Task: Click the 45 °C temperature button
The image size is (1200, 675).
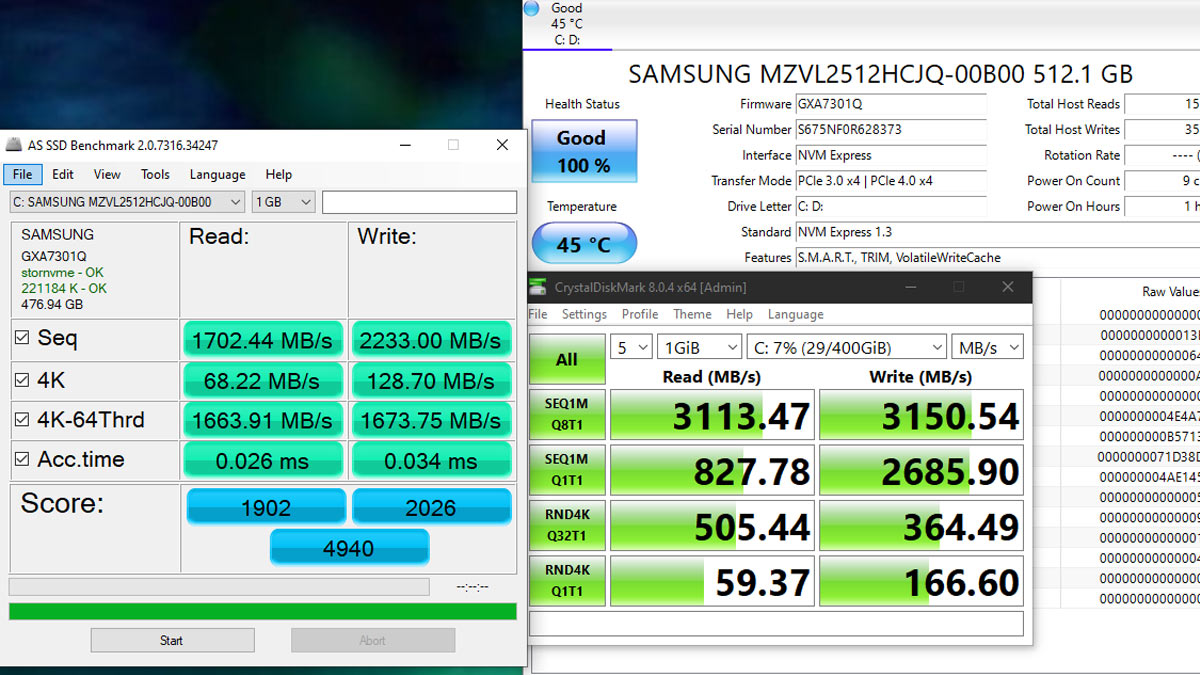Action: tap(583, 244)
